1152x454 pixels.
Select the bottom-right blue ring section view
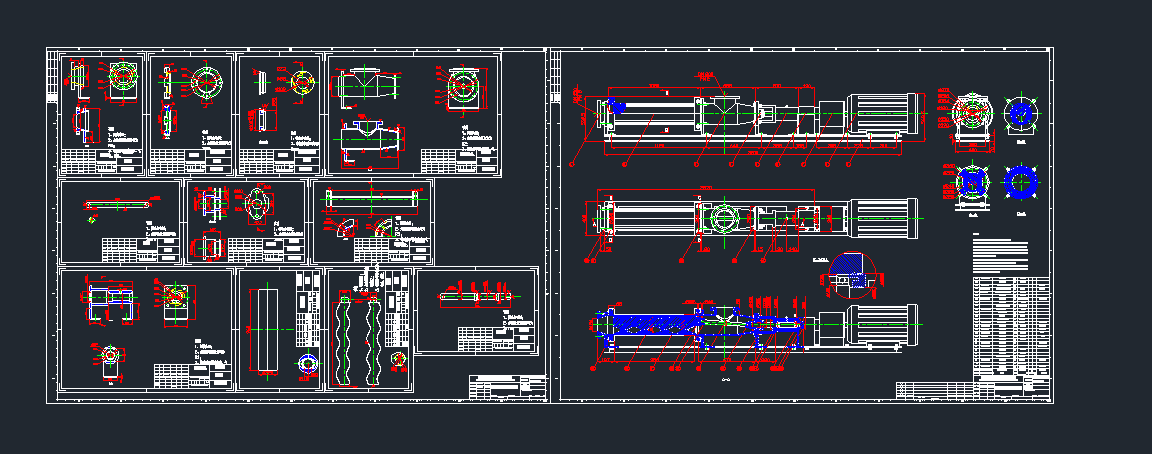[1021, 184]
